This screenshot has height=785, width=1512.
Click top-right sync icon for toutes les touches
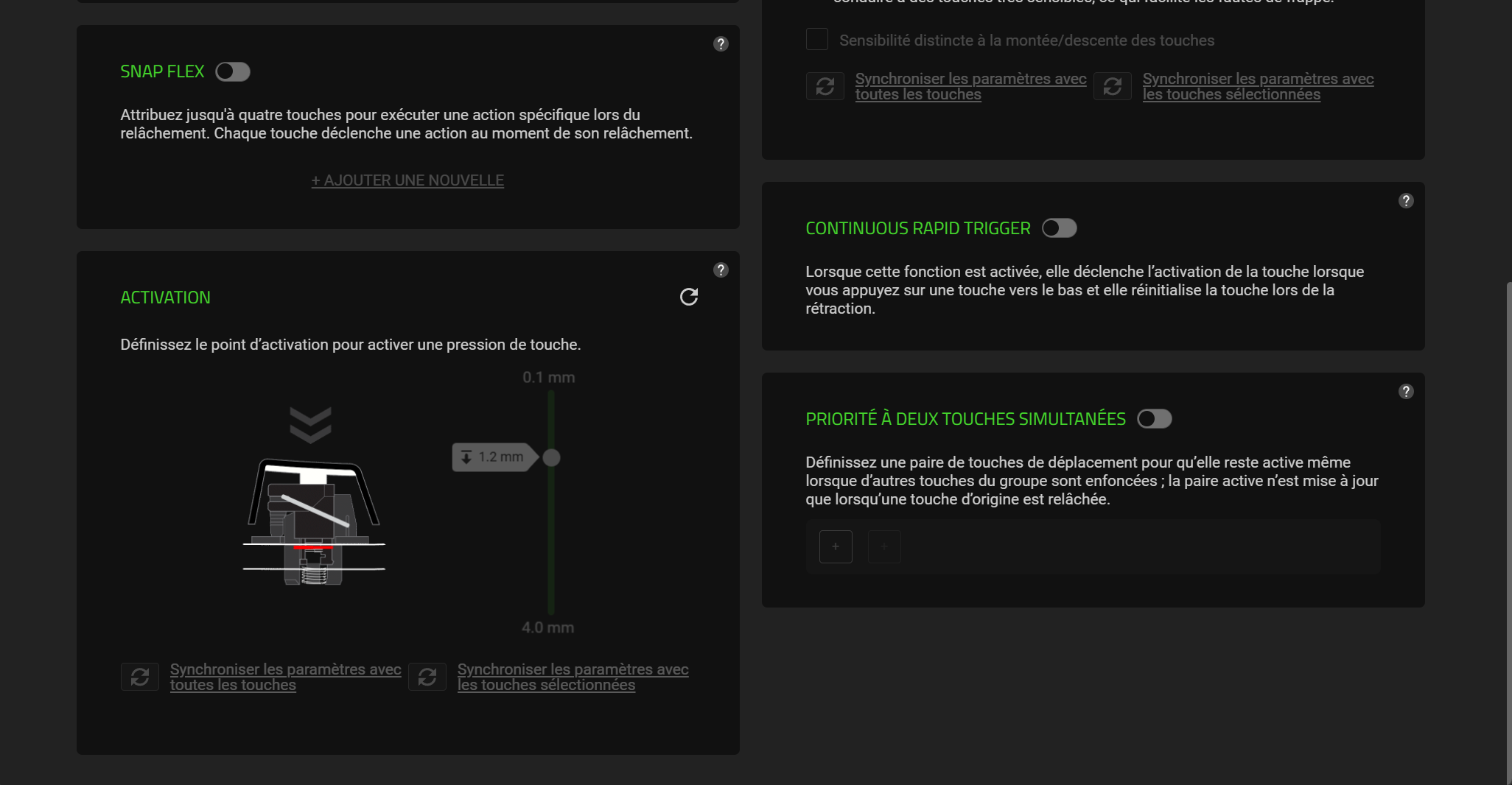click(x=825, y=86)
